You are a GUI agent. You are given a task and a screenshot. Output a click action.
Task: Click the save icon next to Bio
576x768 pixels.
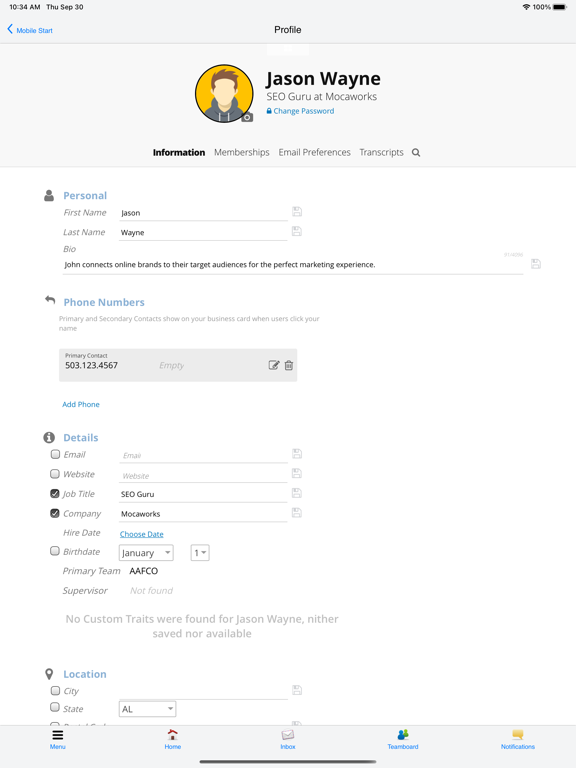536,264
